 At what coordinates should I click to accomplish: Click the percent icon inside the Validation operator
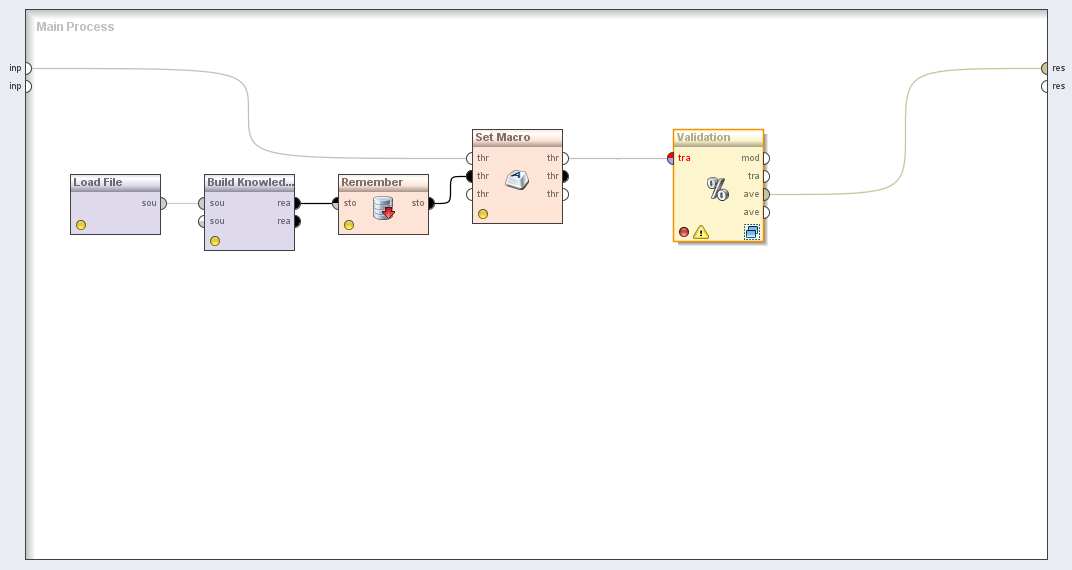click(x=718, y=188)
